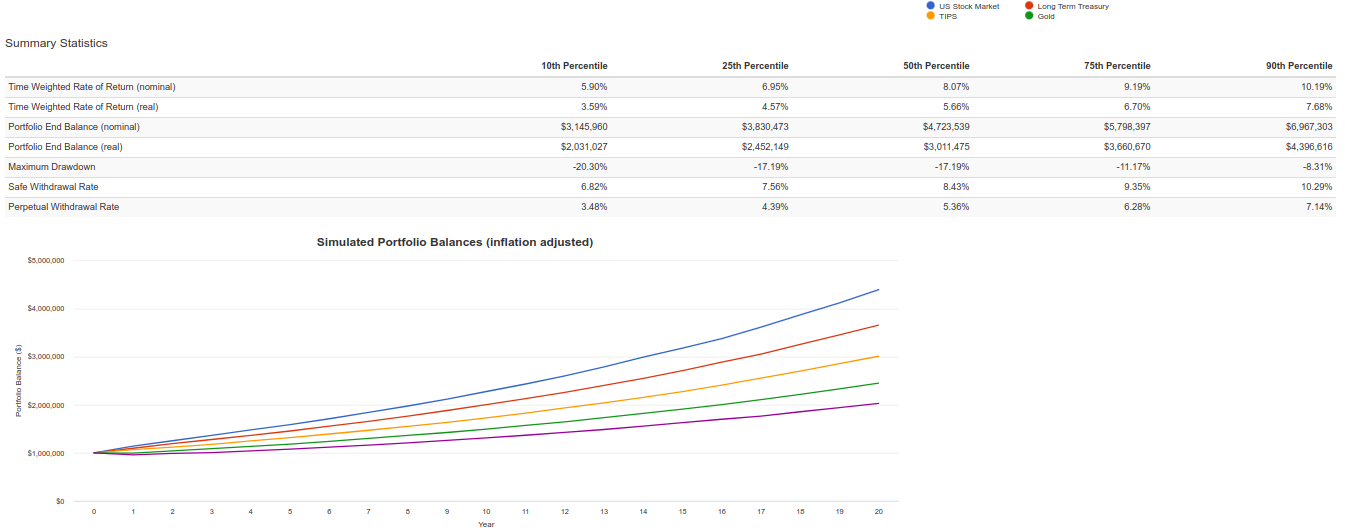Toggle the US Stock Market legend label
The width and height of the screenshot is (1345, 532).
click(x=969, y=6)
